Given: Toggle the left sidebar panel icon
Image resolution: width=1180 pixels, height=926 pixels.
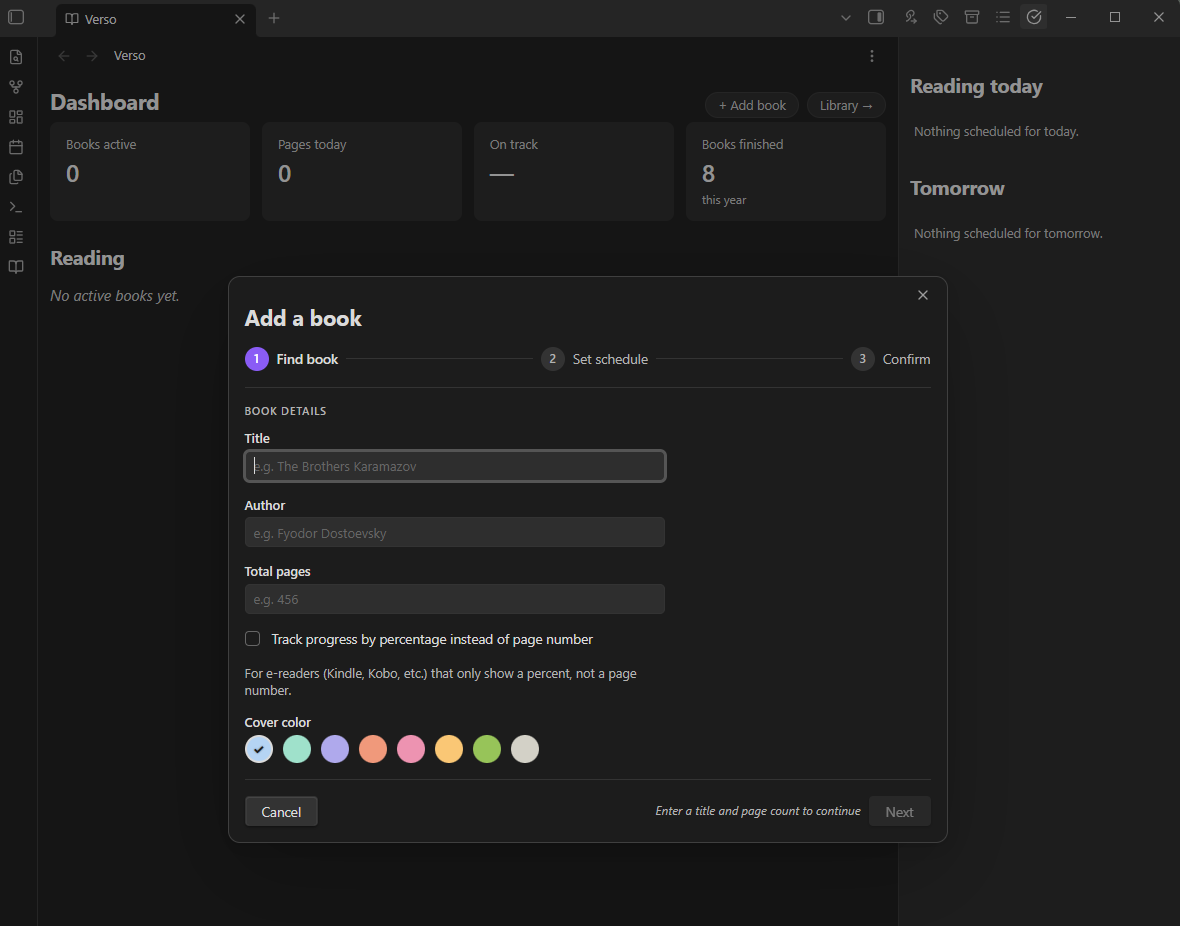Looking at the screenshot, I should [16, 17].
